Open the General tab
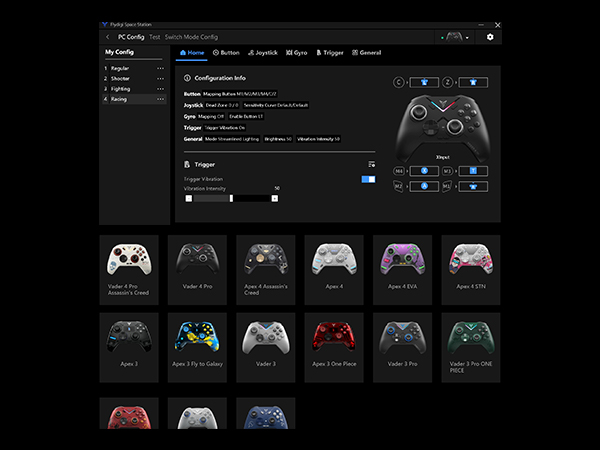Viewport: 600px width, 450px height. pyautogui.click(x=367, y=53)
